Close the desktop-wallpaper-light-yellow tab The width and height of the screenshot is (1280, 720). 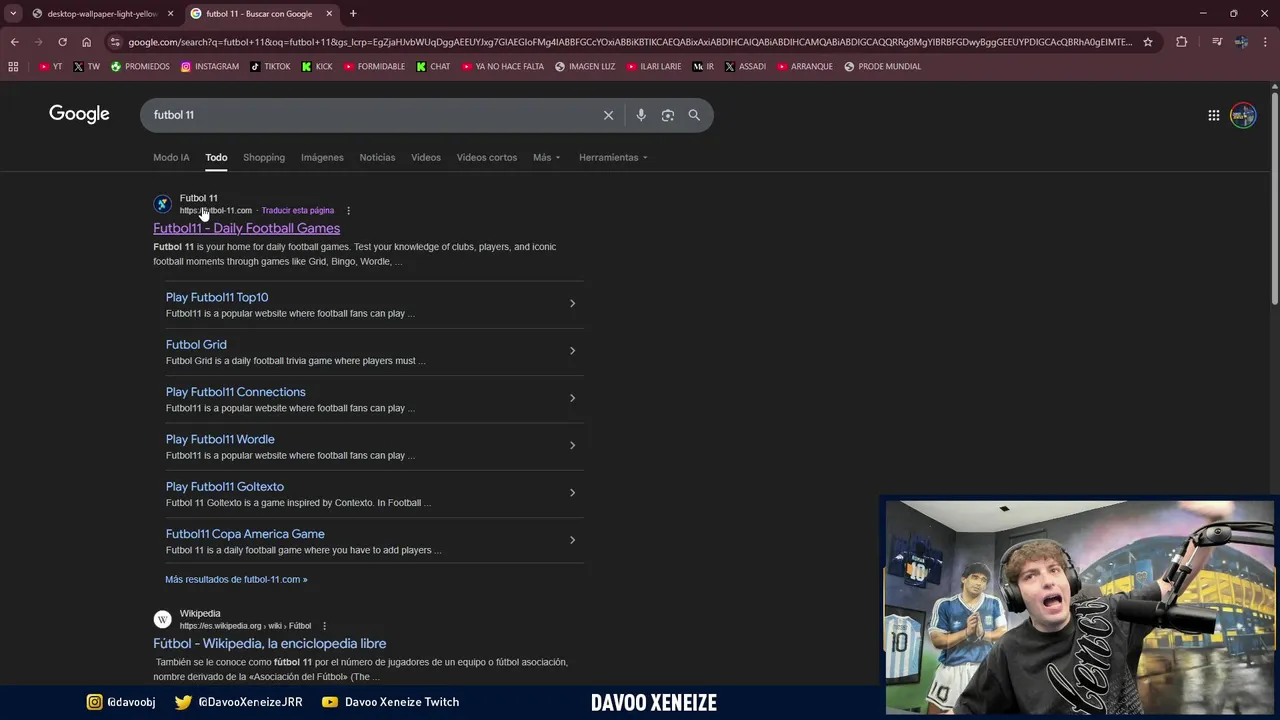(x=170, y=13)
